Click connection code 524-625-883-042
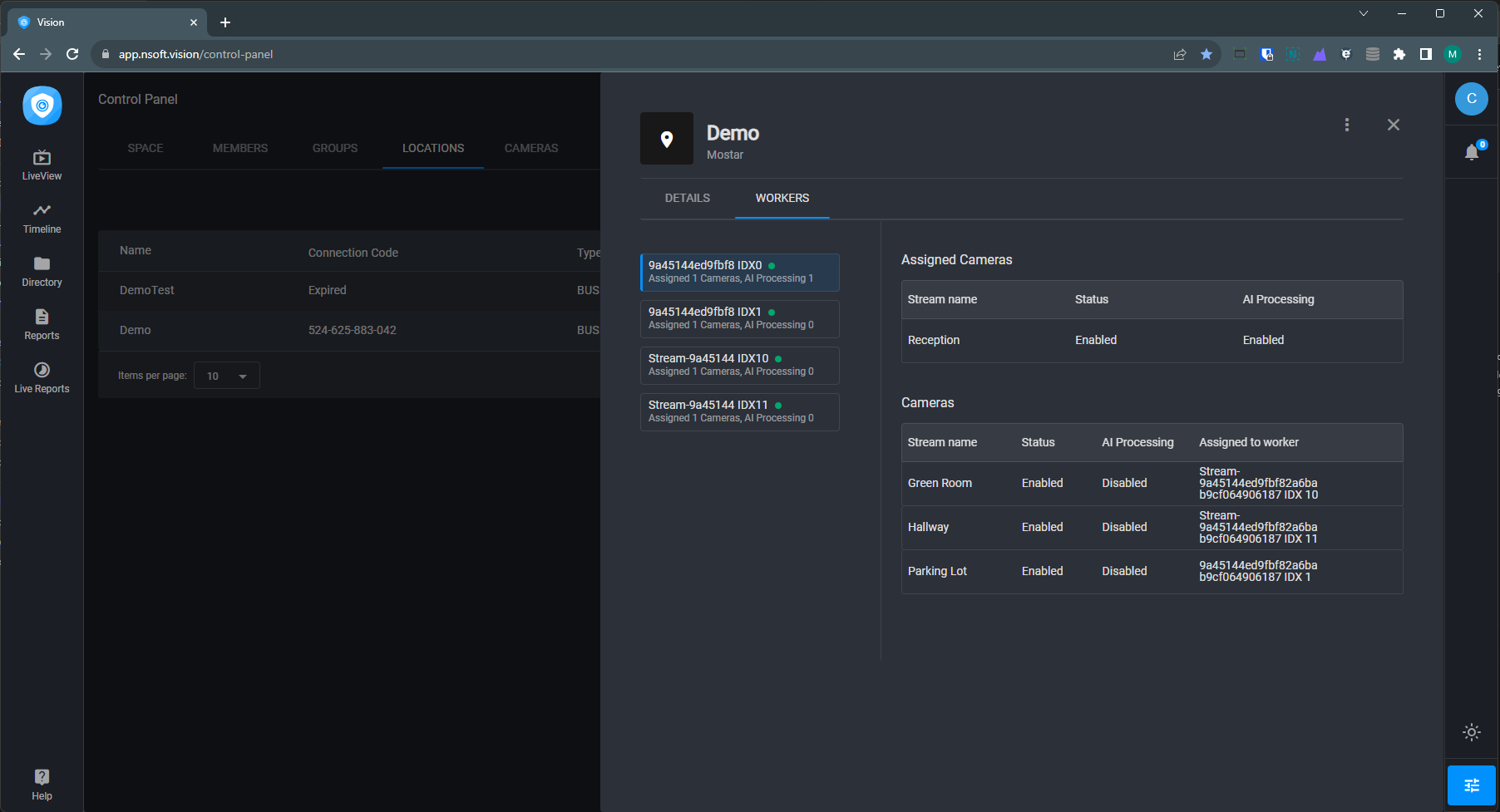1500x812 pixels. [x=353, y=330]
